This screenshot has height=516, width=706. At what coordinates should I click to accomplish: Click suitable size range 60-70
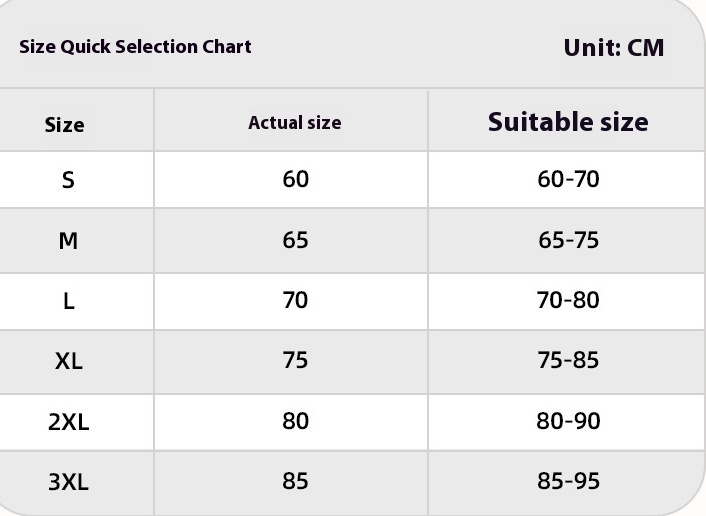click(x=568, y=179)
